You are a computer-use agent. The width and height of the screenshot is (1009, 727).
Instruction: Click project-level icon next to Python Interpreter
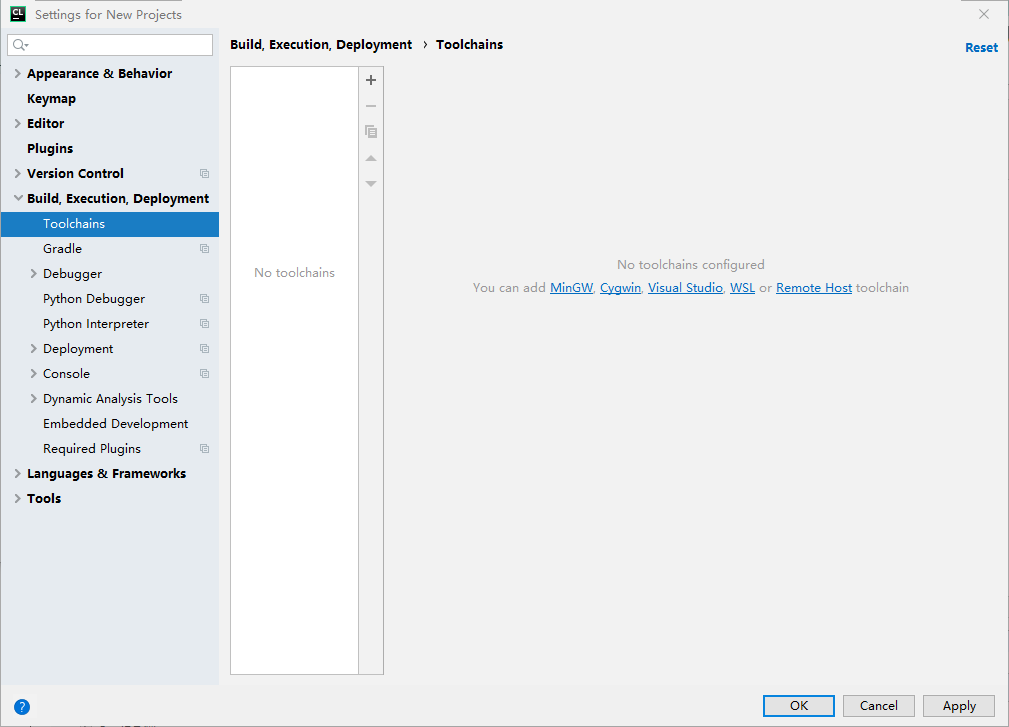point(205,324)
